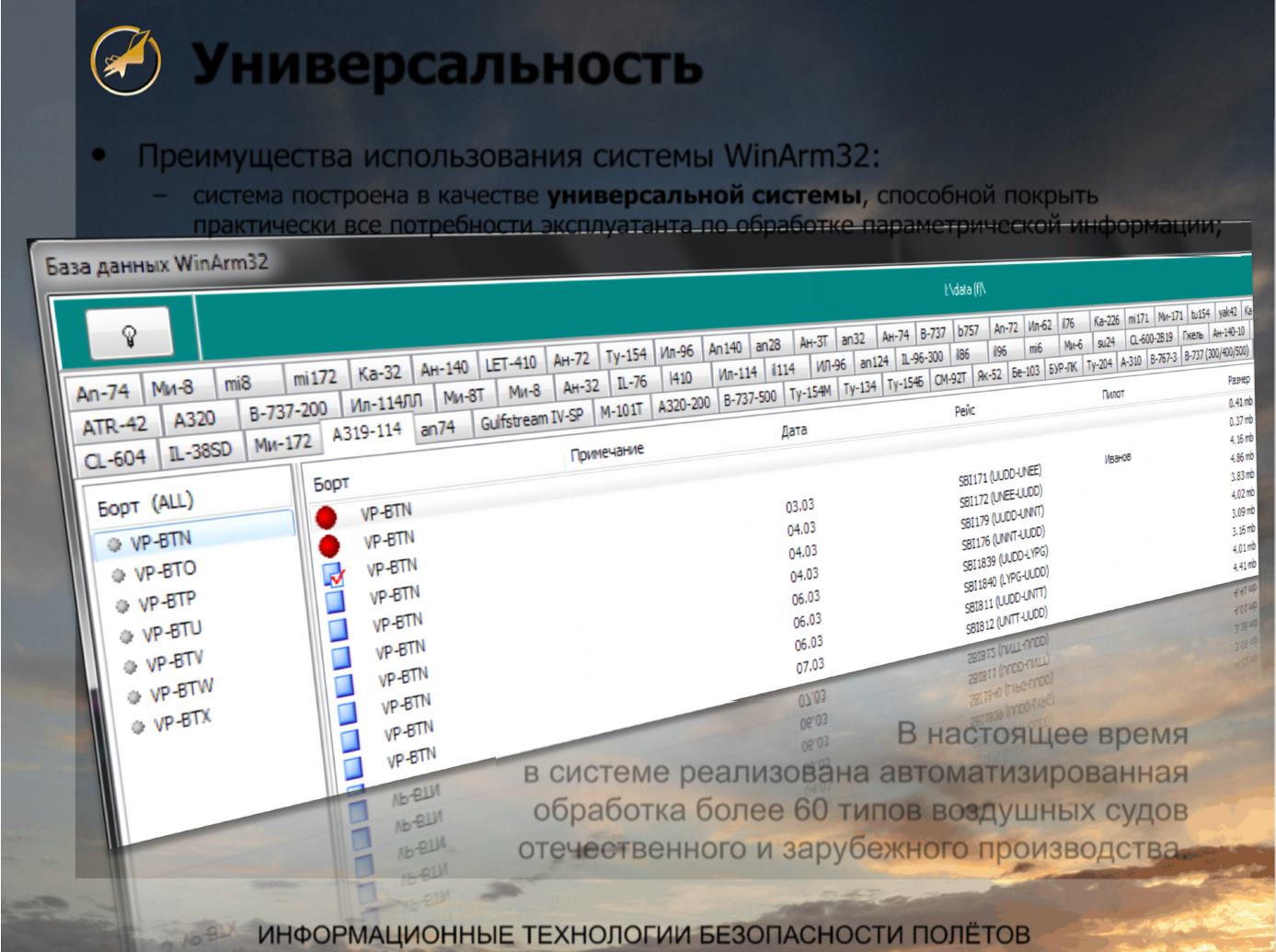1276x952 pixels.
Task: Open the CL-604 tab
Action: tap(116, 458)
